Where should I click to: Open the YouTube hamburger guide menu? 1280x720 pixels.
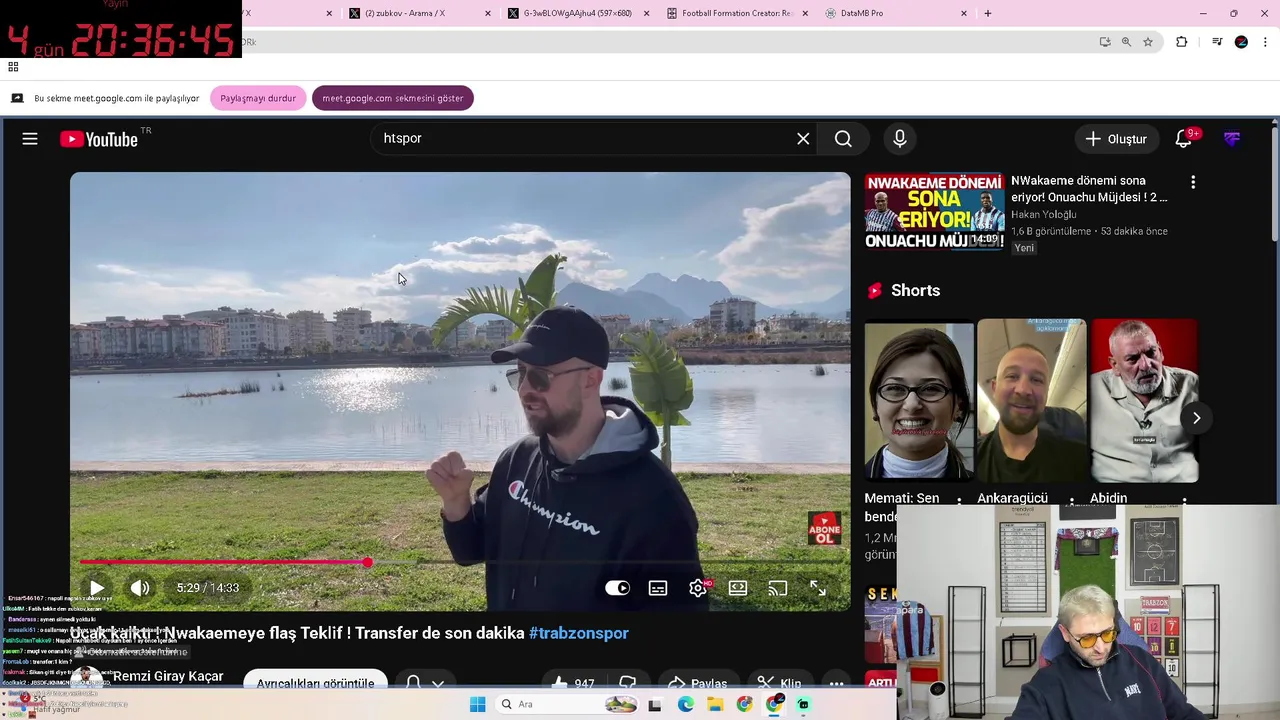(x=30, y=139)
